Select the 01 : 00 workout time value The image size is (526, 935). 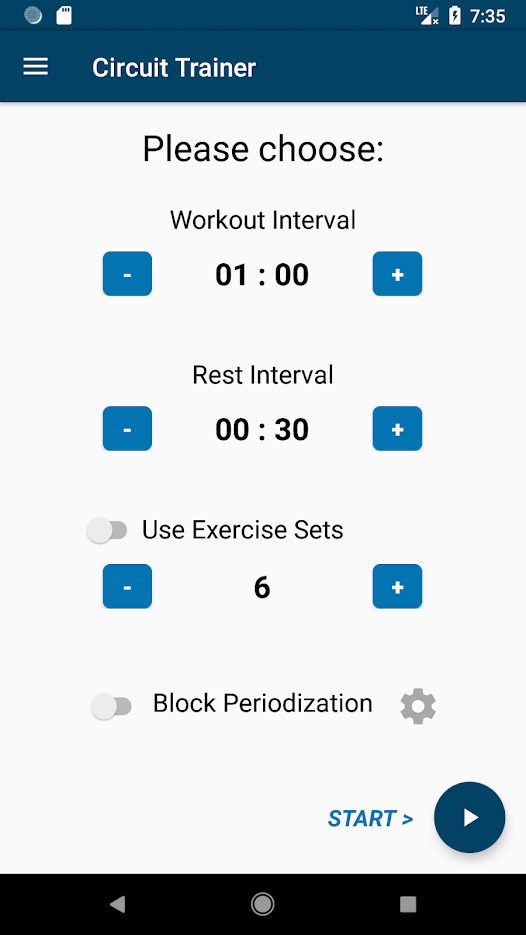coord(262,275)
